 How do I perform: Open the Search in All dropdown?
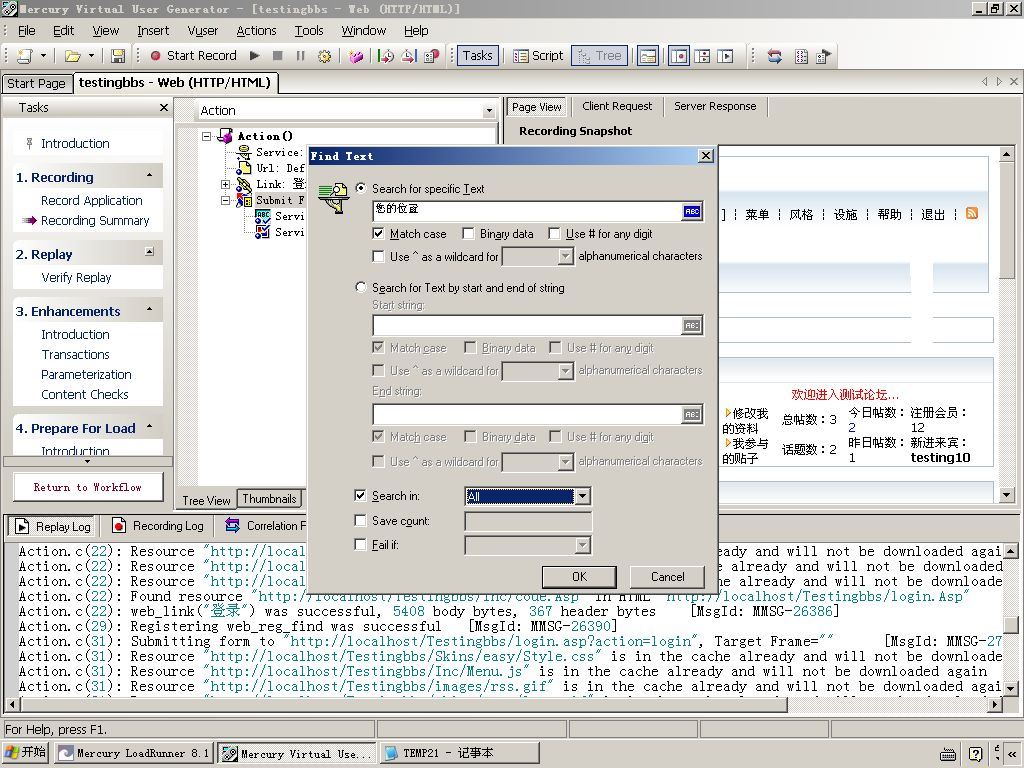coord(583,496)
